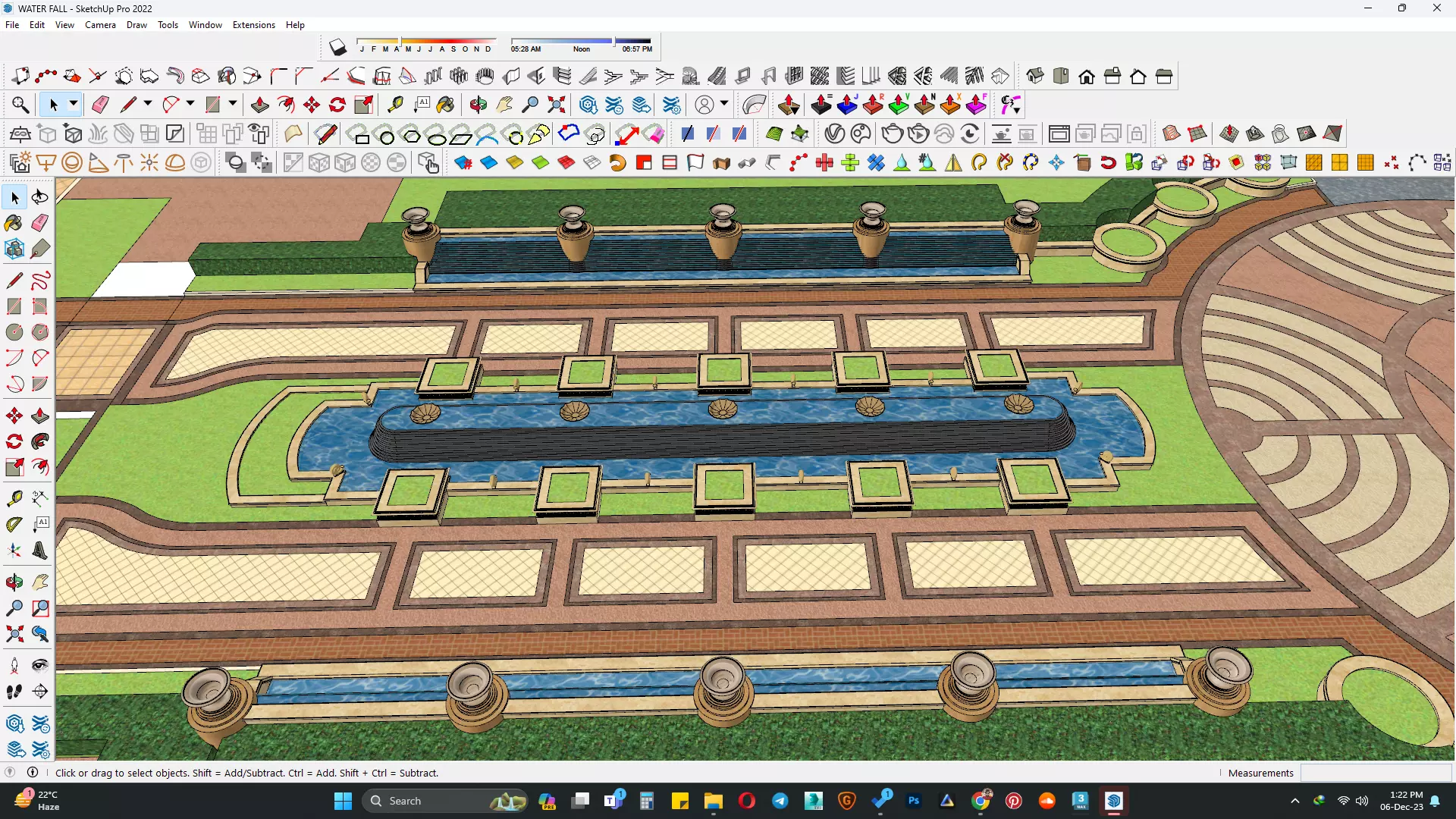Toggle shadows display button
Image resolution: width=1456 pixels, height=819 pixels.
coord(337,48)
